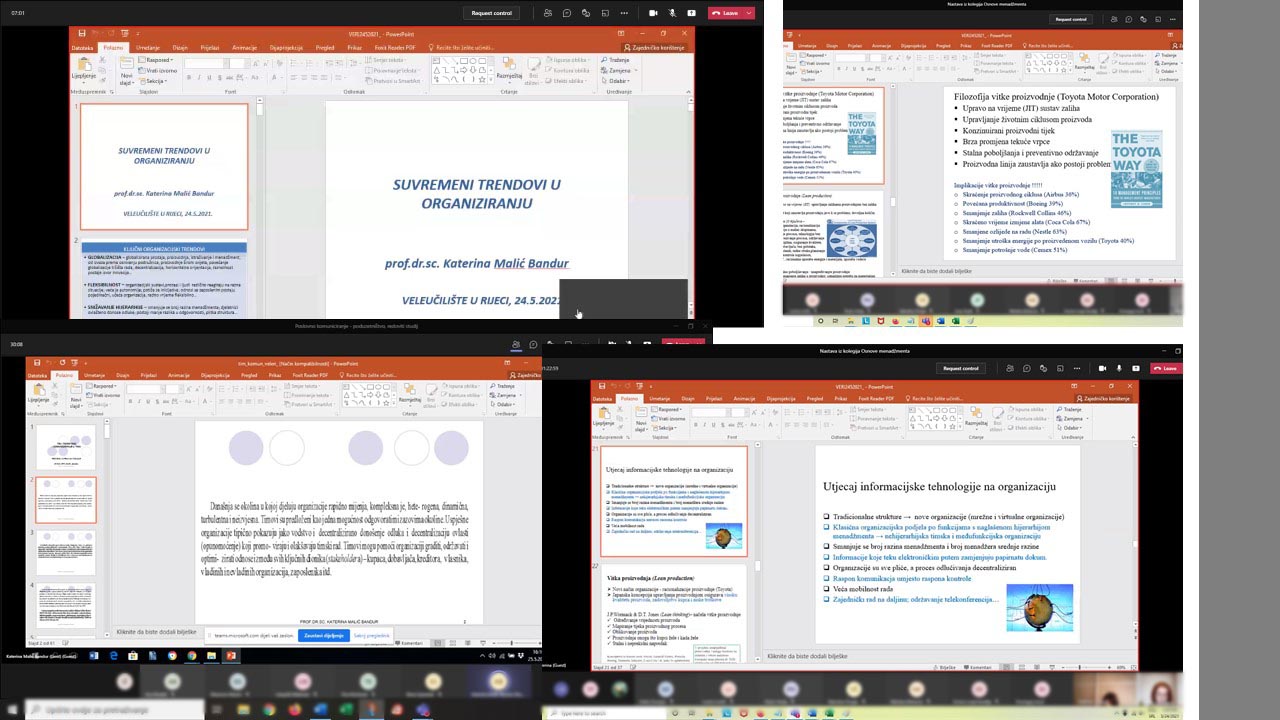Screen dimensions: 1280x720
Task: Click Ljepljenje paste icon in tim_komun_velen PowerPoint
Action: [41, 393]
